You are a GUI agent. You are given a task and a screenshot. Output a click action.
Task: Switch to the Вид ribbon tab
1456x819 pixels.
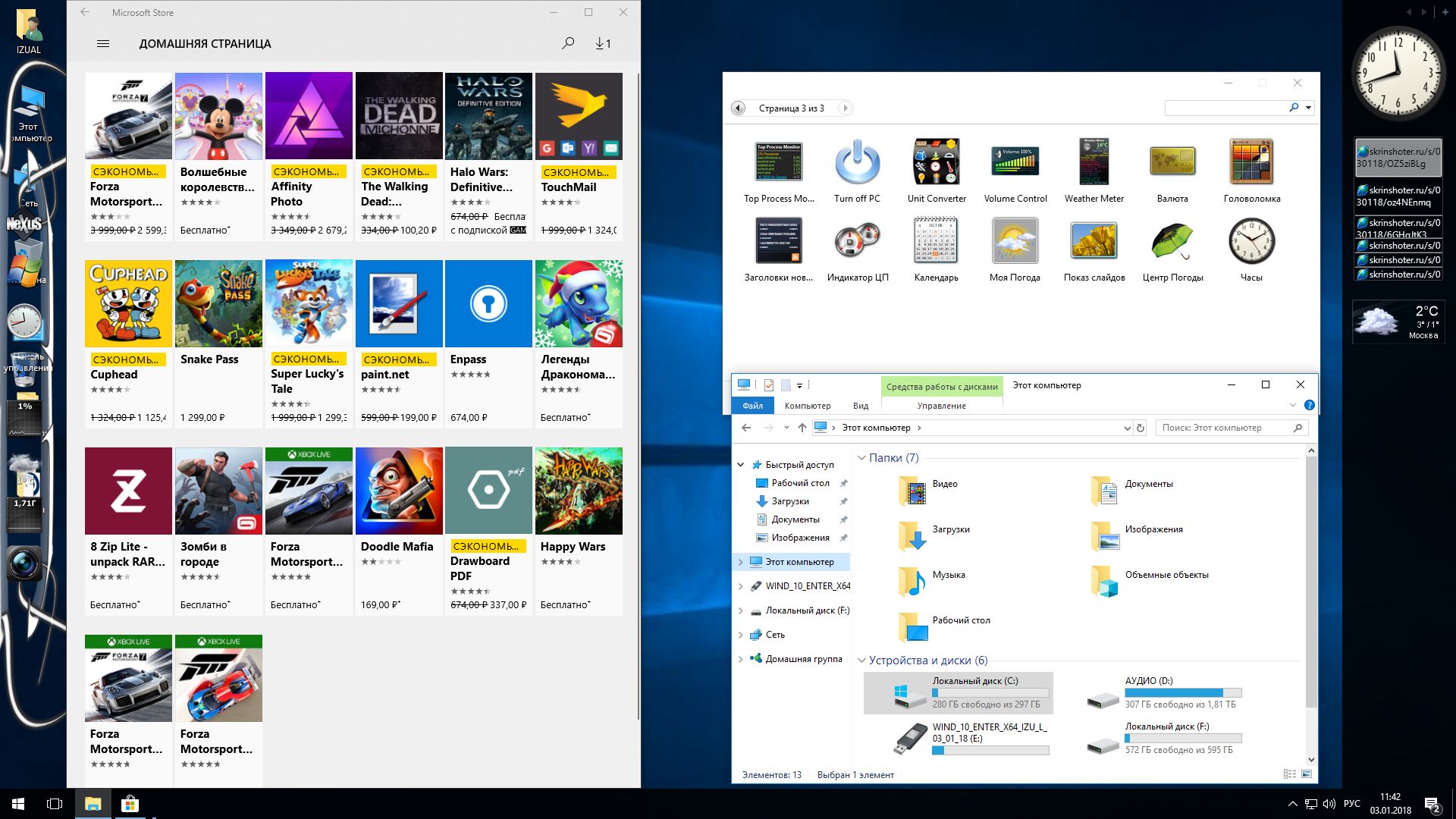coord(860,406)
